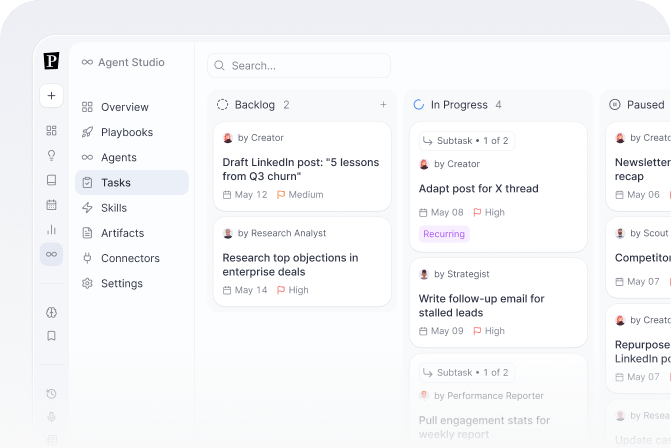Image resolution: width=671 pixels, height=448 pixels.
Task: Click by Creator avatar on Adapt post card
Action: 424,164
